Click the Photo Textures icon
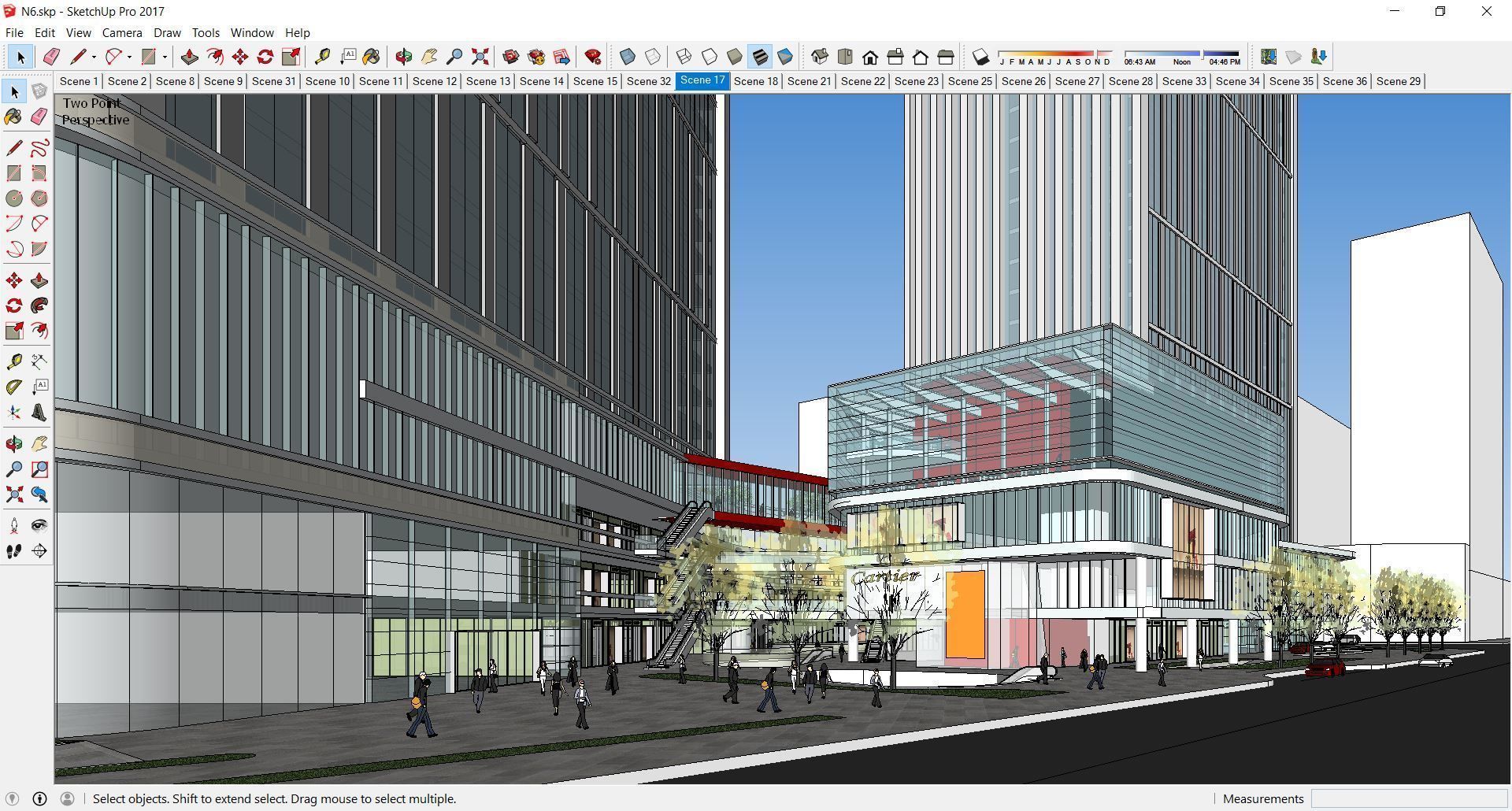 click(1318, 57)
